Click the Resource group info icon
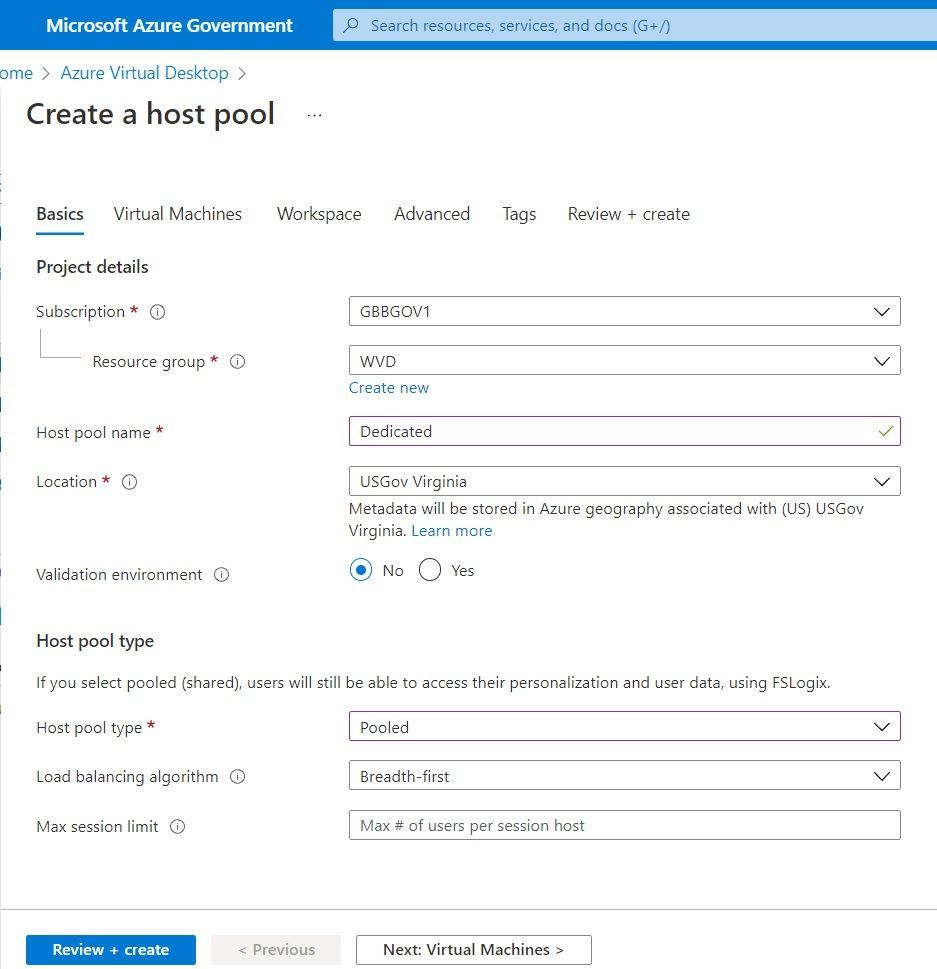 (x=237, y=362)
